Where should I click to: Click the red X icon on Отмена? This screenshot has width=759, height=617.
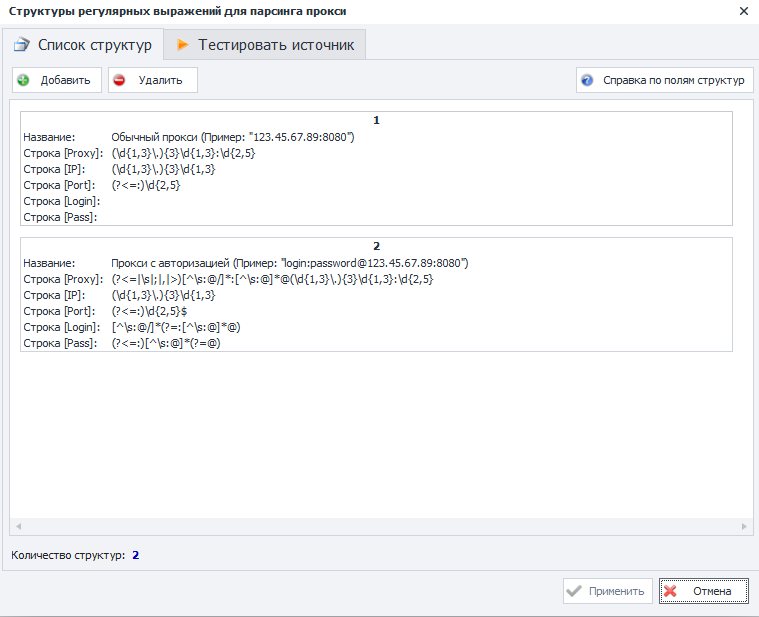click(671, 591)
